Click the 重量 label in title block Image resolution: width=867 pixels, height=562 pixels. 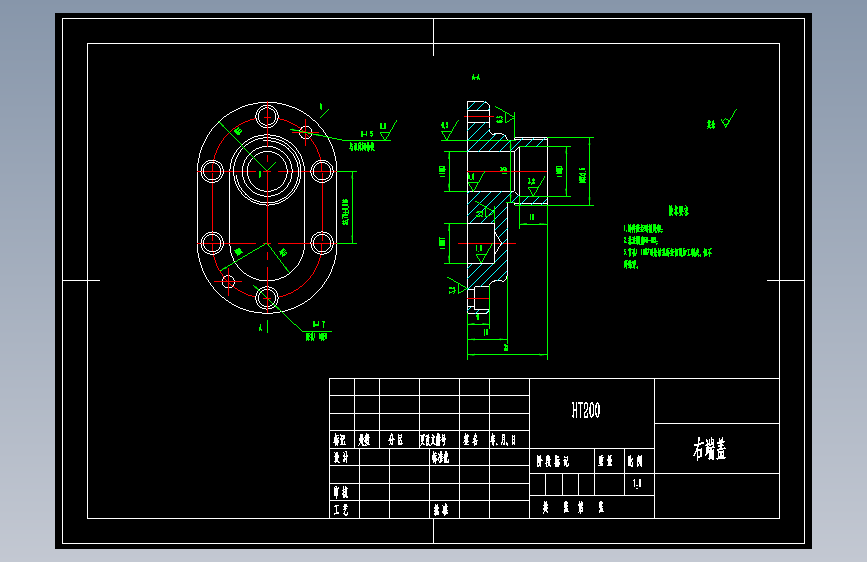(605, 461)
